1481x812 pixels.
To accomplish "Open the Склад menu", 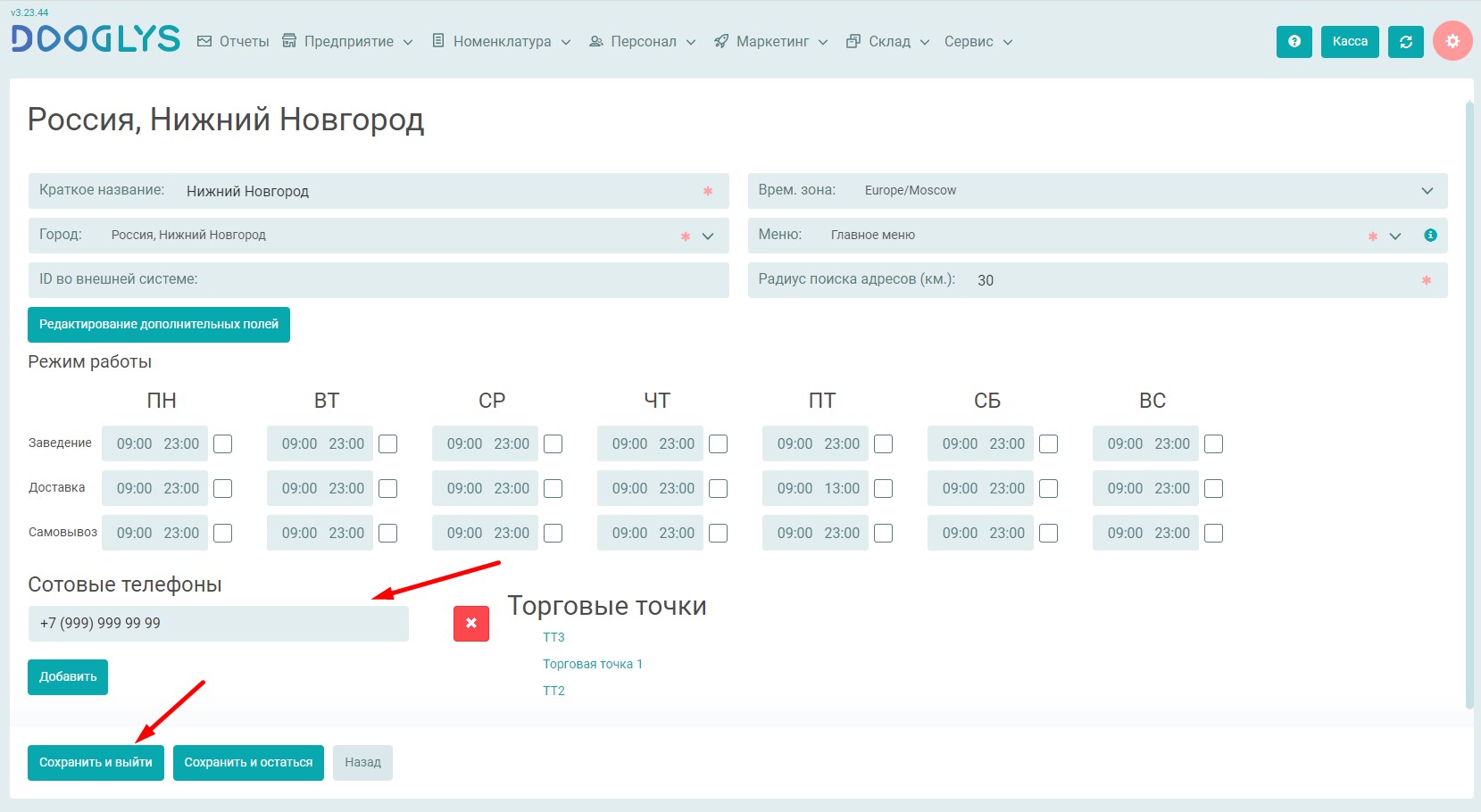I will [888, 41].
